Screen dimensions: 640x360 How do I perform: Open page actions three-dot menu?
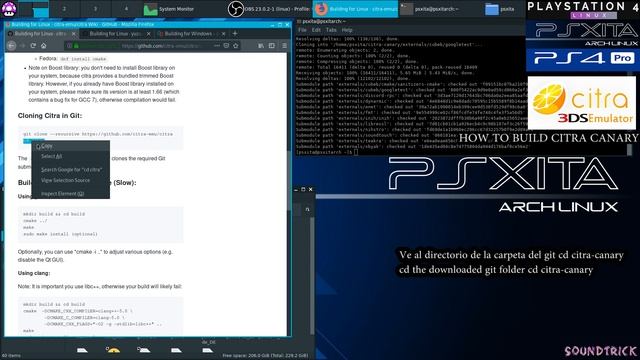pos(217,46)
